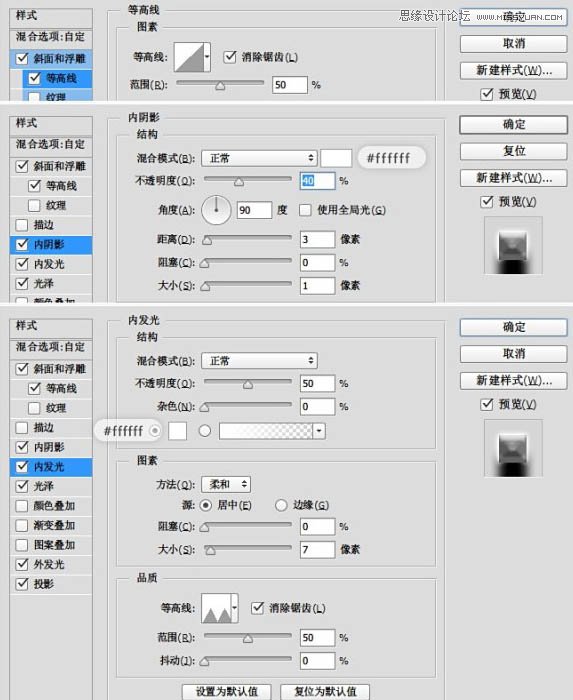Click style preview thumbnail in 内阴影 panel
This screenshot has width=573, height=700.
(513, 245)
